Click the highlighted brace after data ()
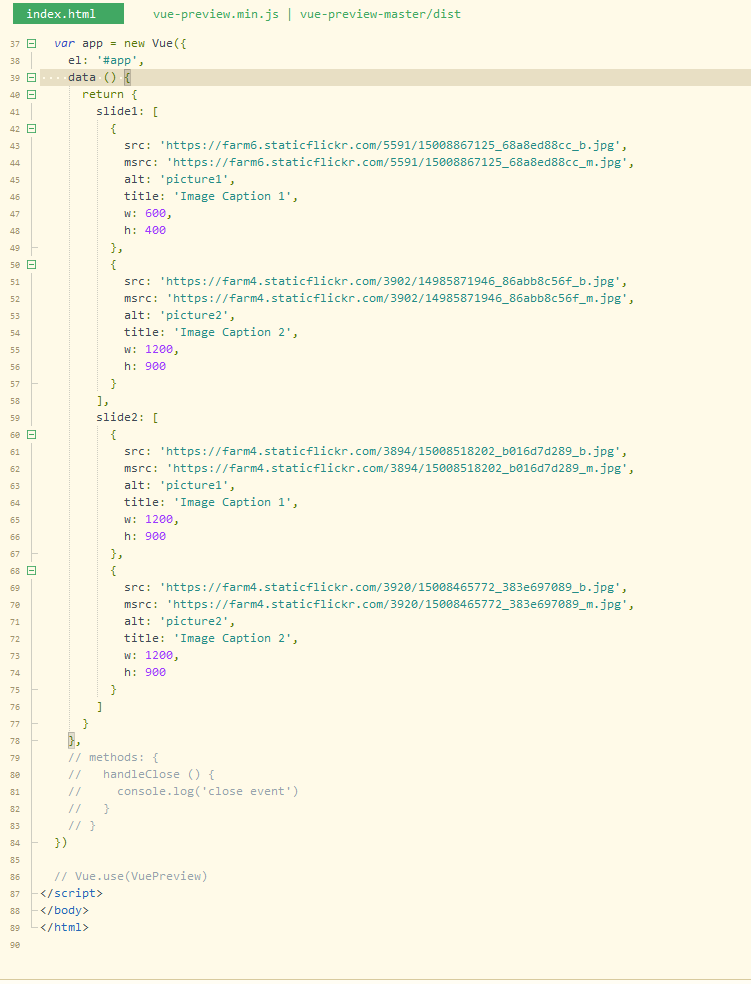The image size is (751, 984). (127, 78)
